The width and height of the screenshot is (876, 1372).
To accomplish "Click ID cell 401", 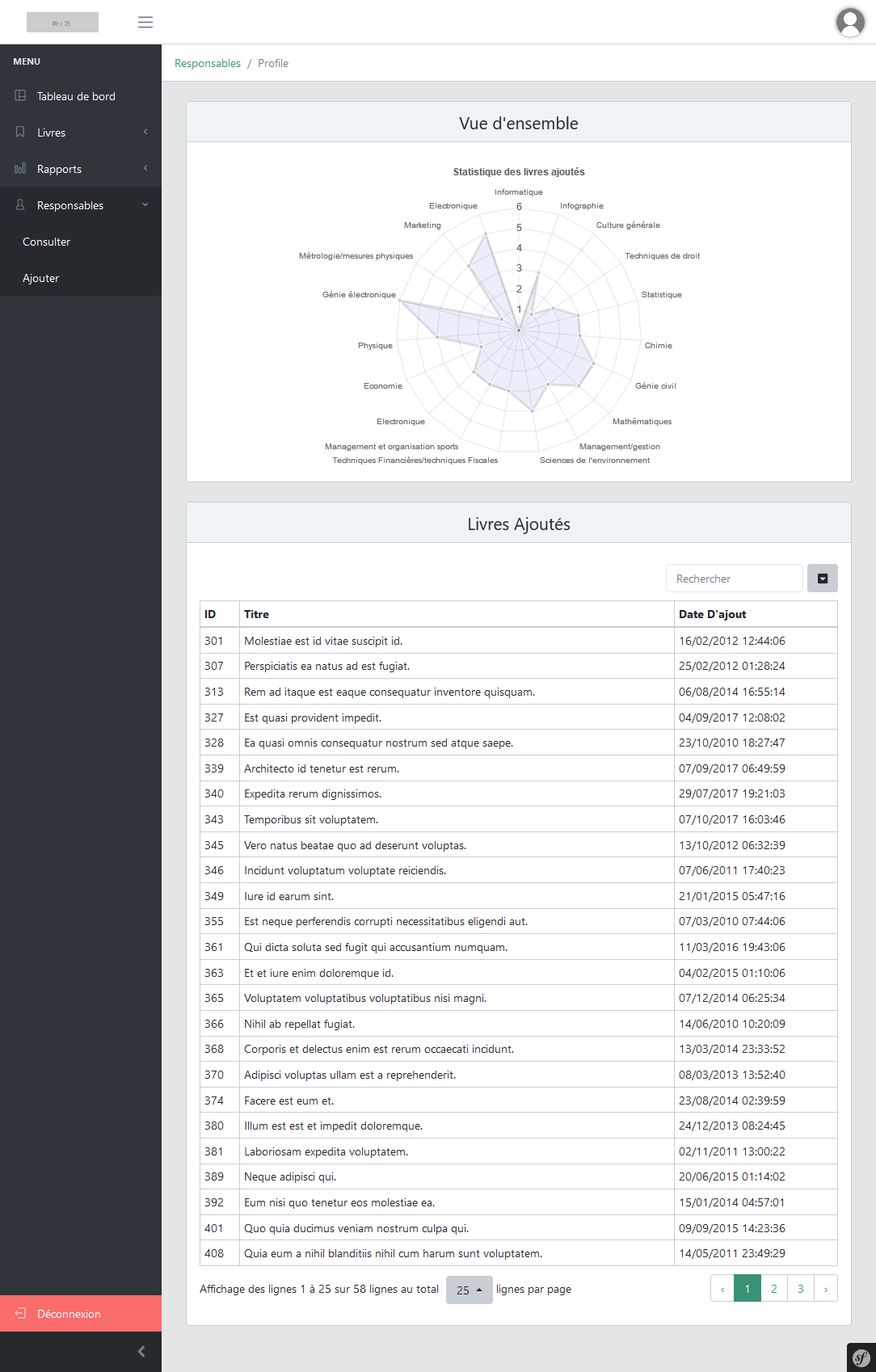I will [x=220, y=1228].
